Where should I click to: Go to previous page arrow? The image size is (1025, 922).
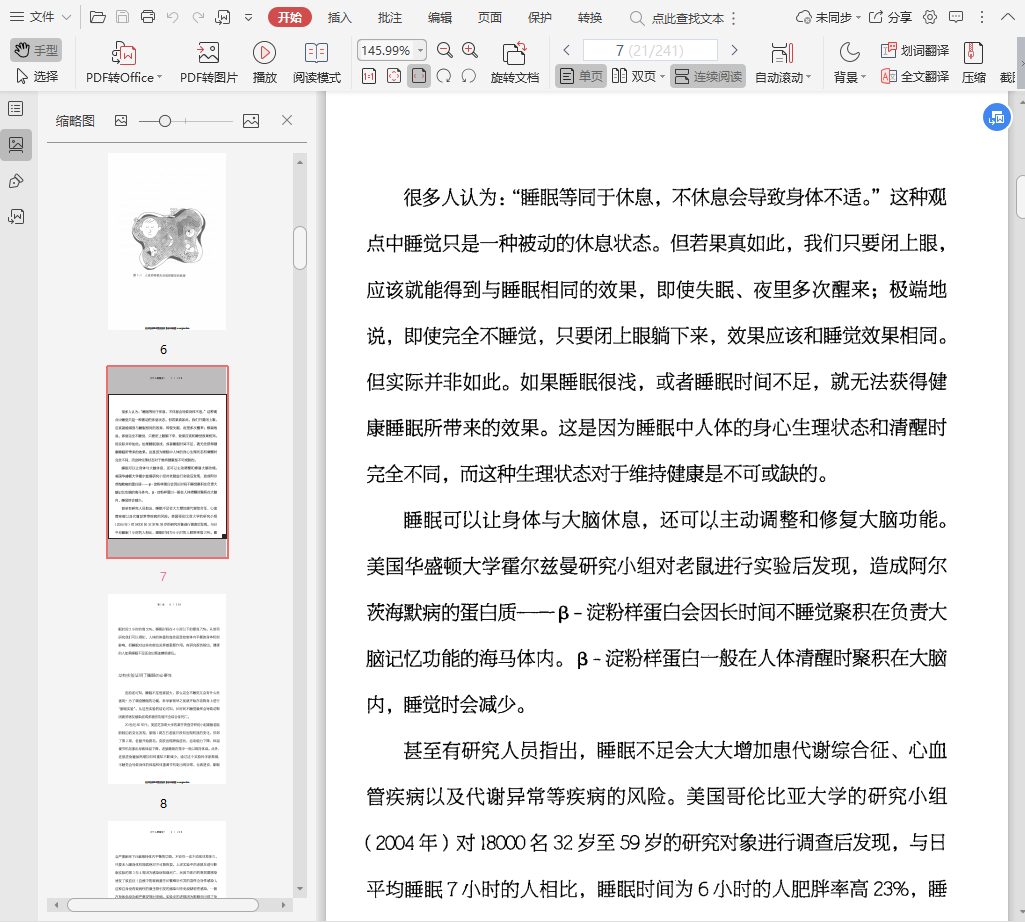pos(567,50)
